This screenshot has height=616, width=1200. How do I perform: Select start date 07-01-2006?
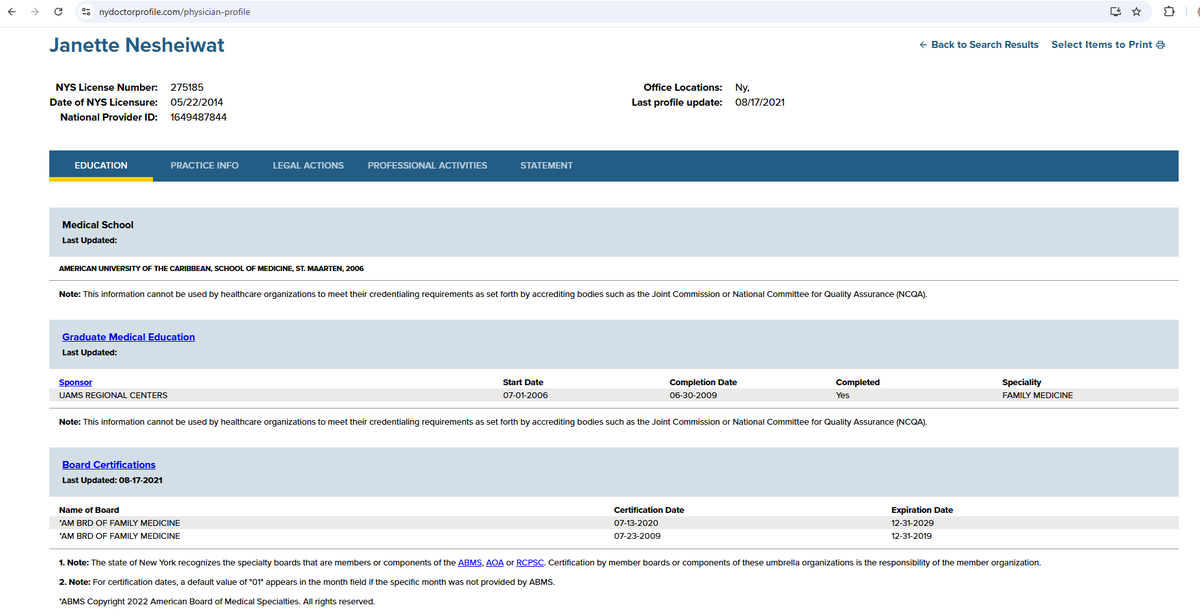pos(525,395)
